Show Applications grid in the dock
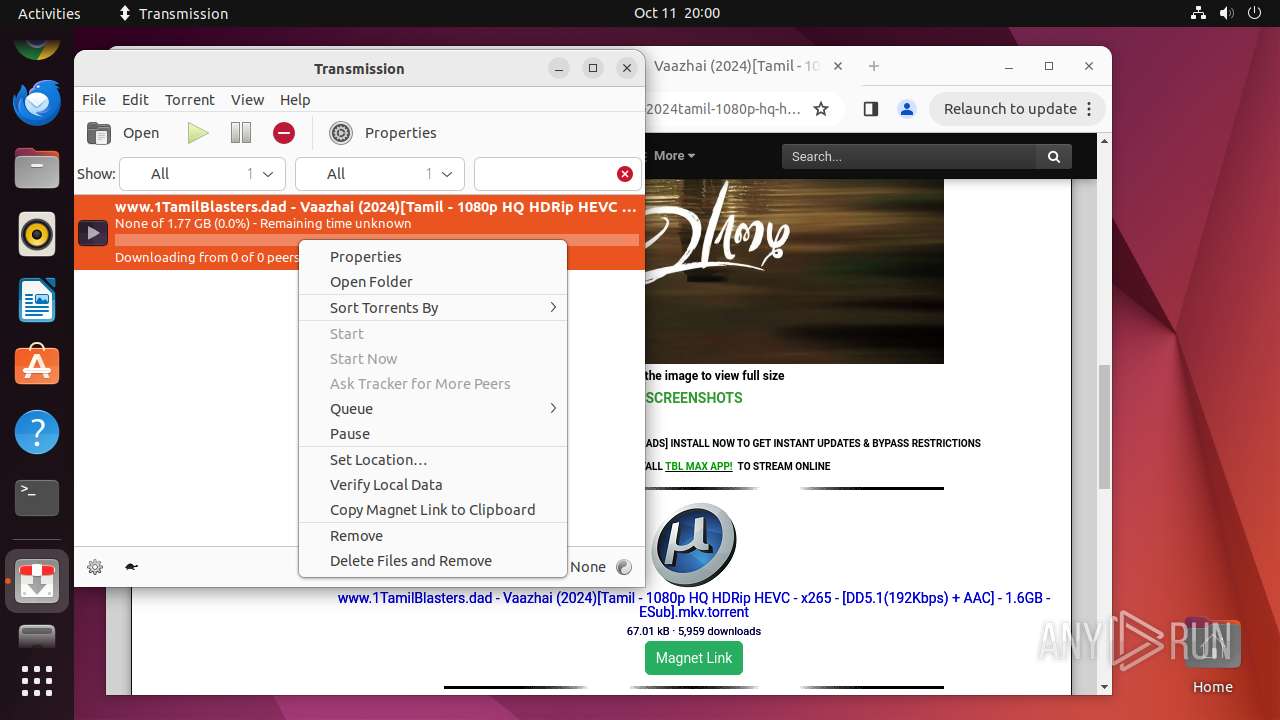1280x720 pixels. (37, 681)
